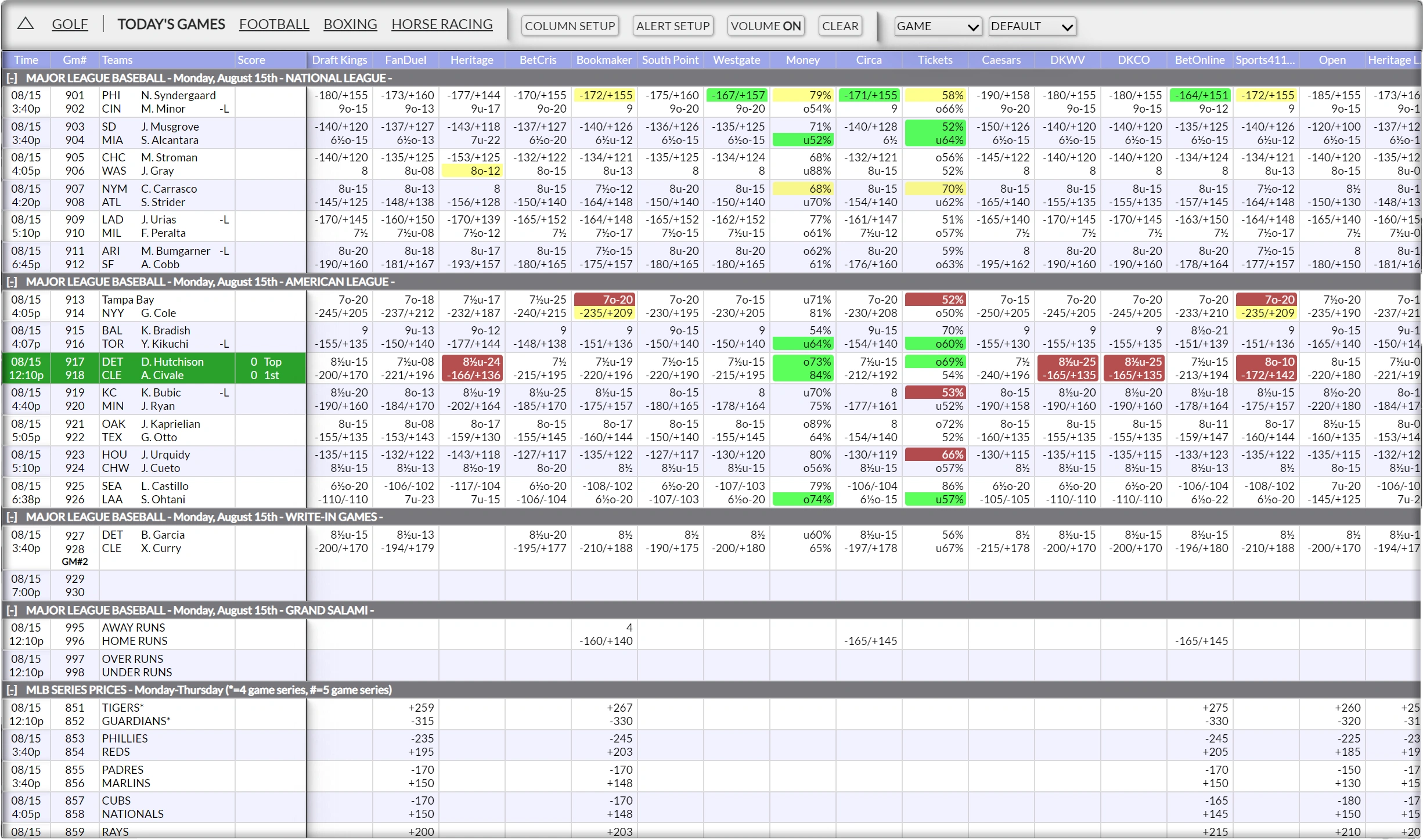Image resolution: width=1423 pixels, height=840 pixels.
Task: Go to the HORSE RACING tab
Action: [x=442, y=24]
